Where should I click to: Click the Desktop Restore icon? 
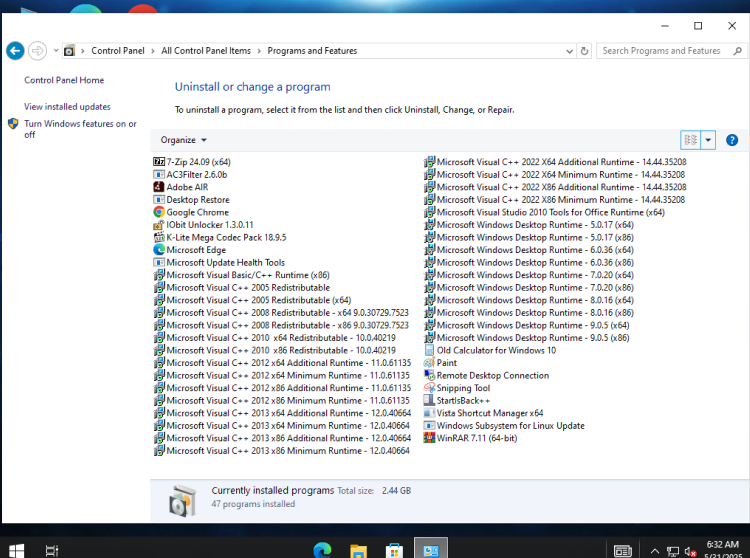pyautogui.click(x=159, y=199)
